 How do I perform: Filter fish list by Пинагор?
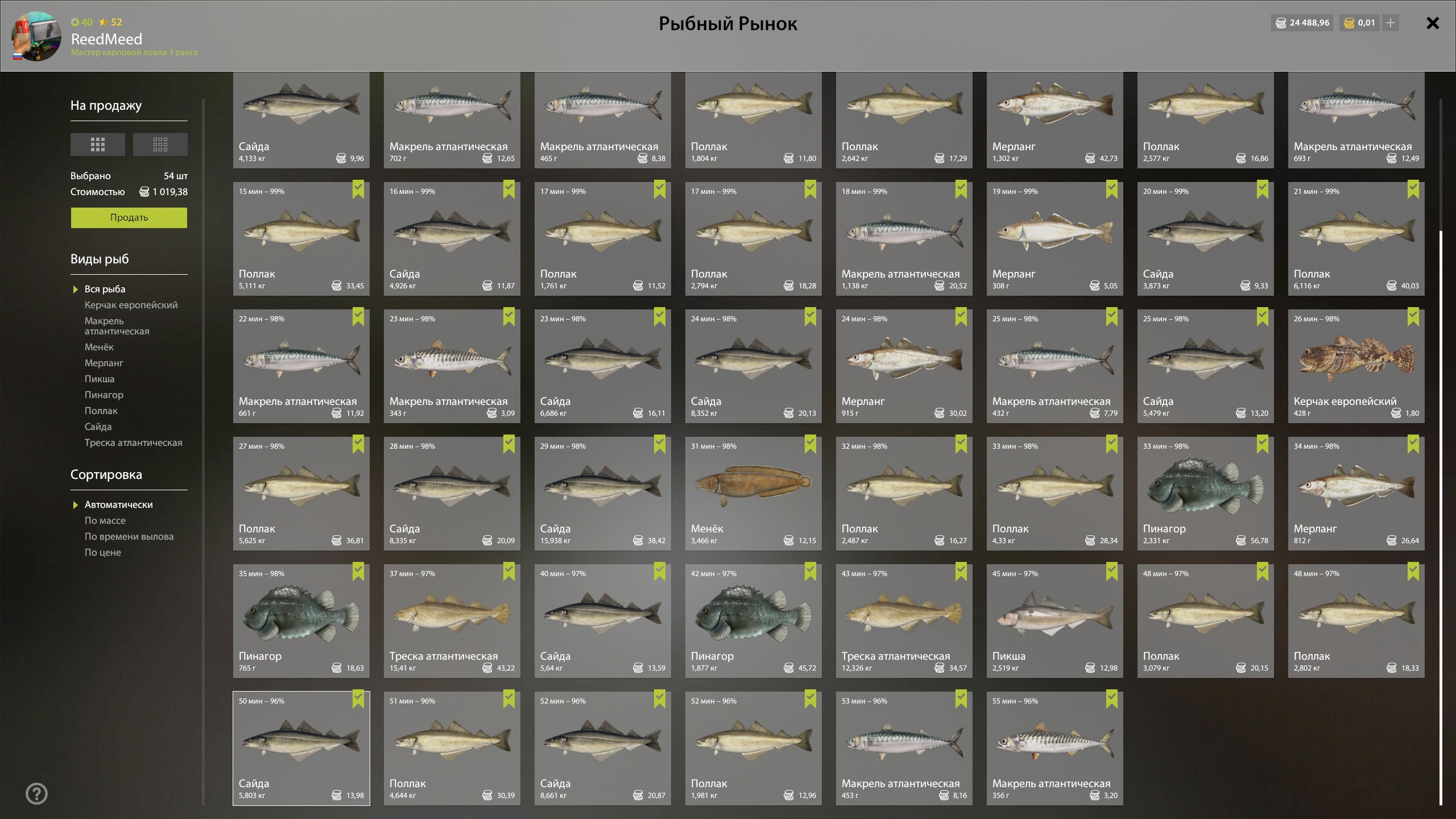tap(104, 395)
